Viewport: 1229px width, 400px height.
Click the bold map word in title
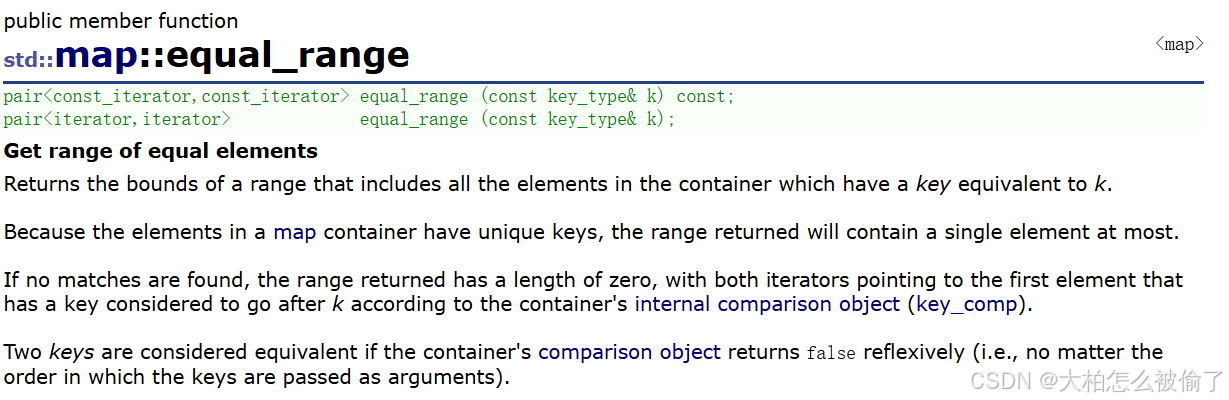point(95,56)
